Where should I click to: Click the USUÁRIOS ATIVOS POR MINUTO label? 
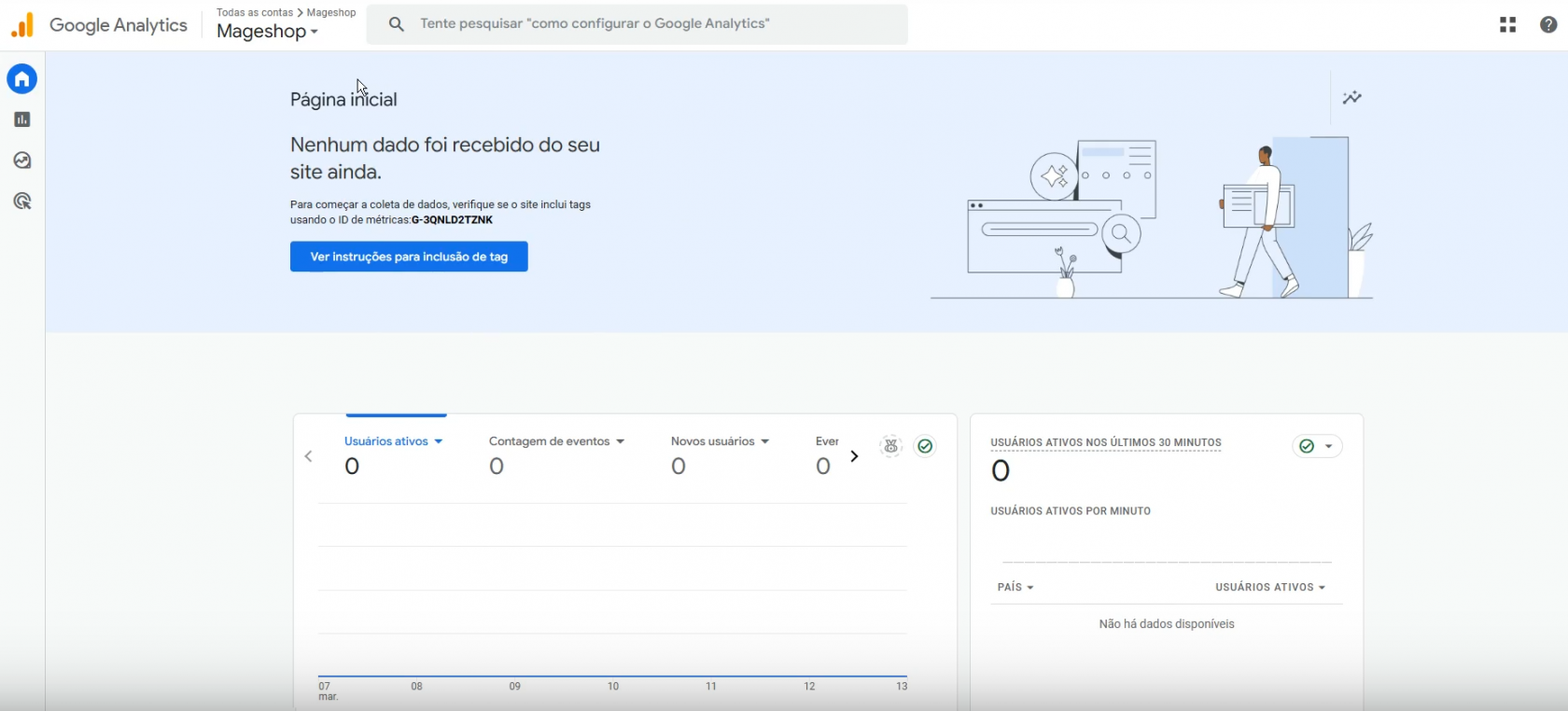click(1071, 511)
